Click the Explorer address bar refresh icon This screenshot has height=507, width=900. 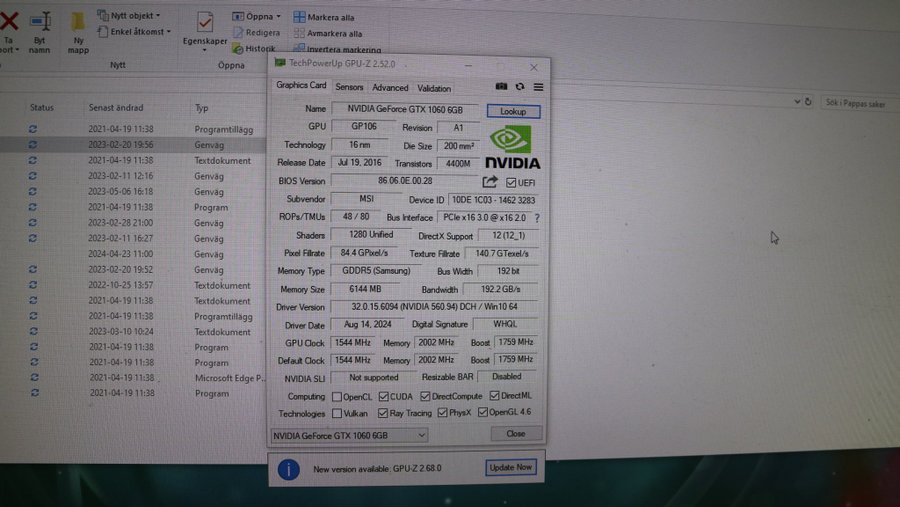(808, 102)
